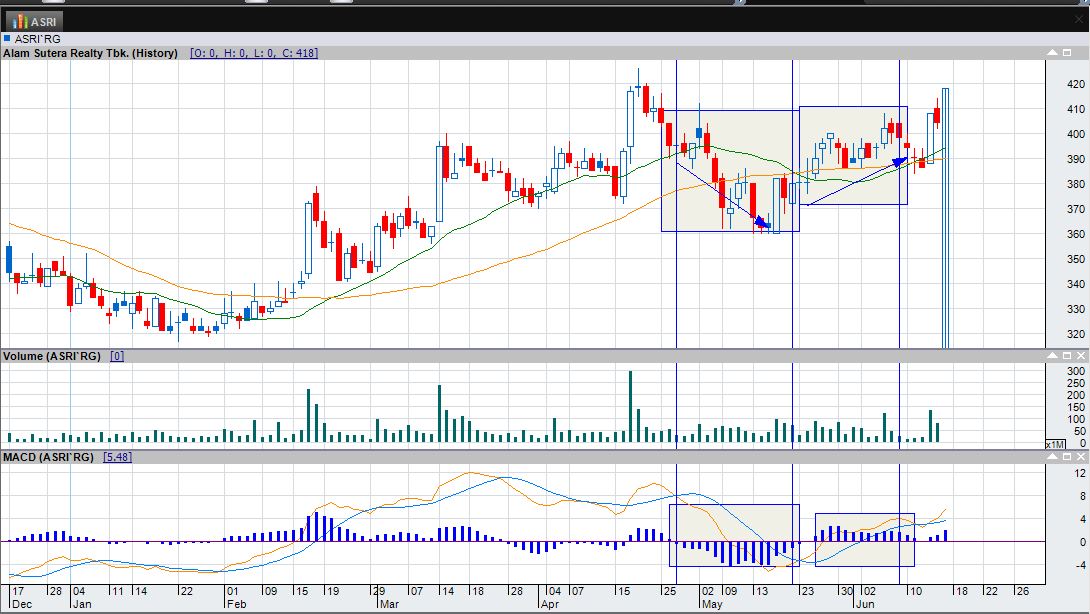Click the 12 MACD axis label
1090x614 pixels.
point(1080,474)
